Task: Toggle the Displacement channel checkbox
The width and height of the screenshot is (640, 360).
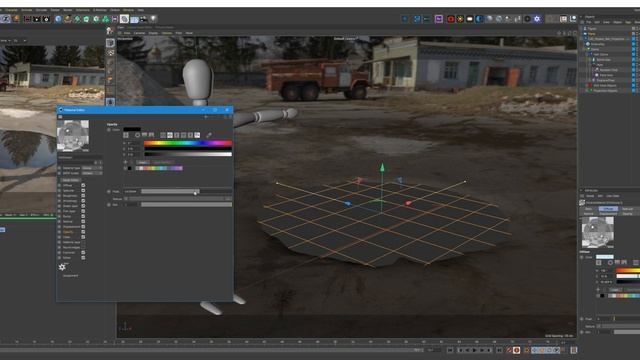Action: [x=83, y=227]
